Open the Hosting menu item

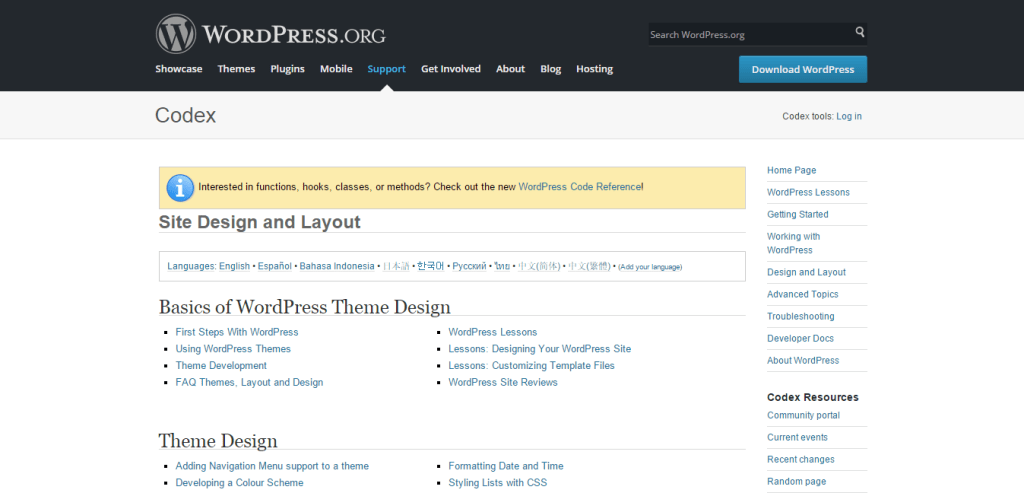click(594, 69)
